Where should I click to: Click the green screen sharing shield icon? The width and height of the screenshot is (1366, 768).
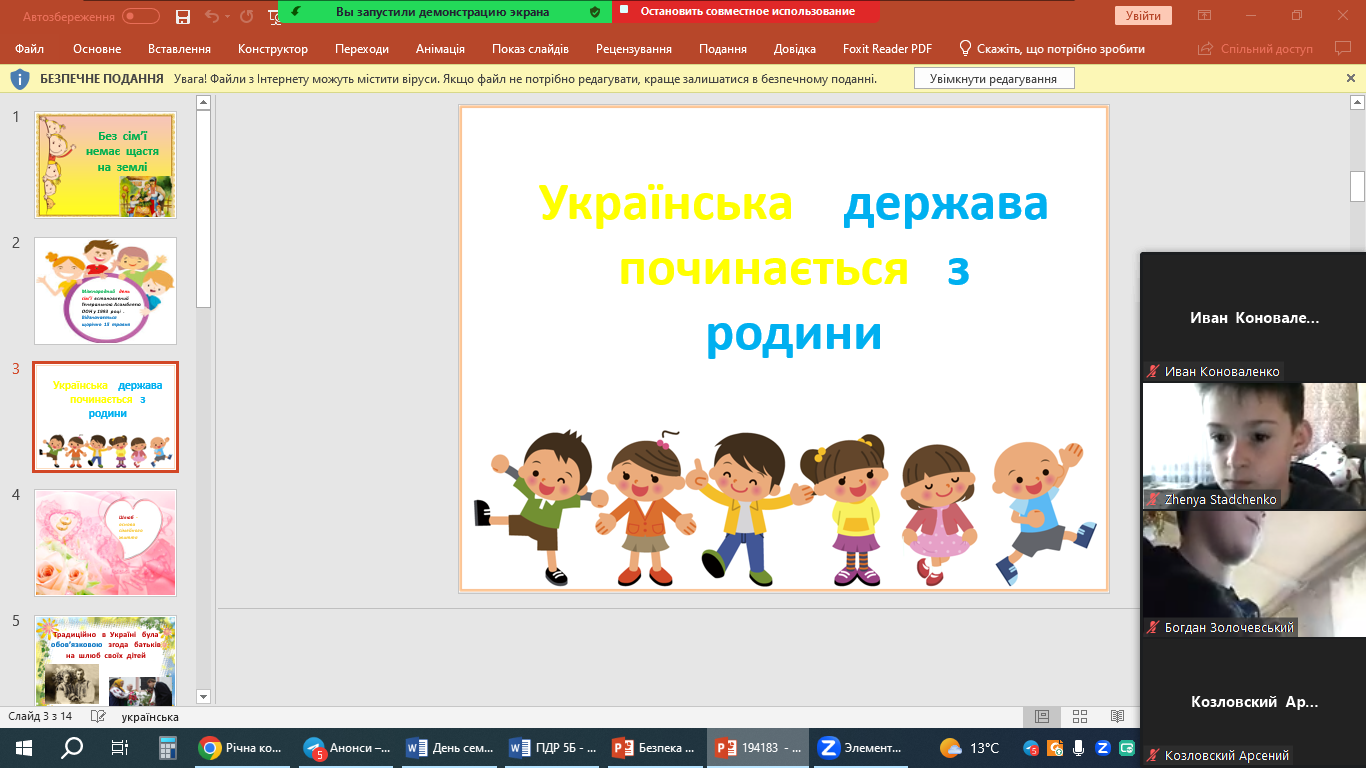click(x=595, y=12)
